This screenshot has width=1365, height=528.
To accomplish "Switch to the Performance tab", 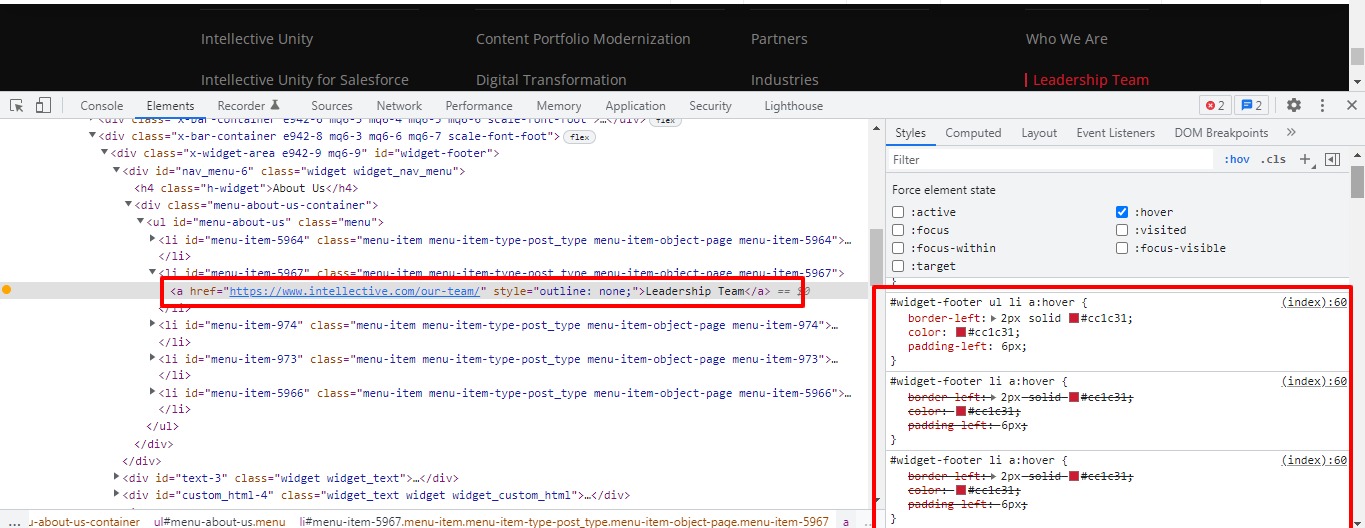I will 479,106.
